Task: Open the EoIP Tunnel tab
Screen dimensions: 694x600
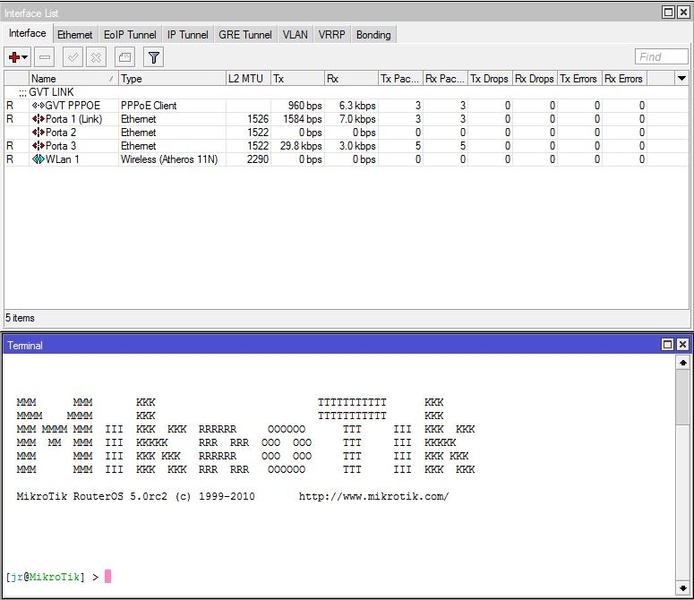Action: coord(130,35)
